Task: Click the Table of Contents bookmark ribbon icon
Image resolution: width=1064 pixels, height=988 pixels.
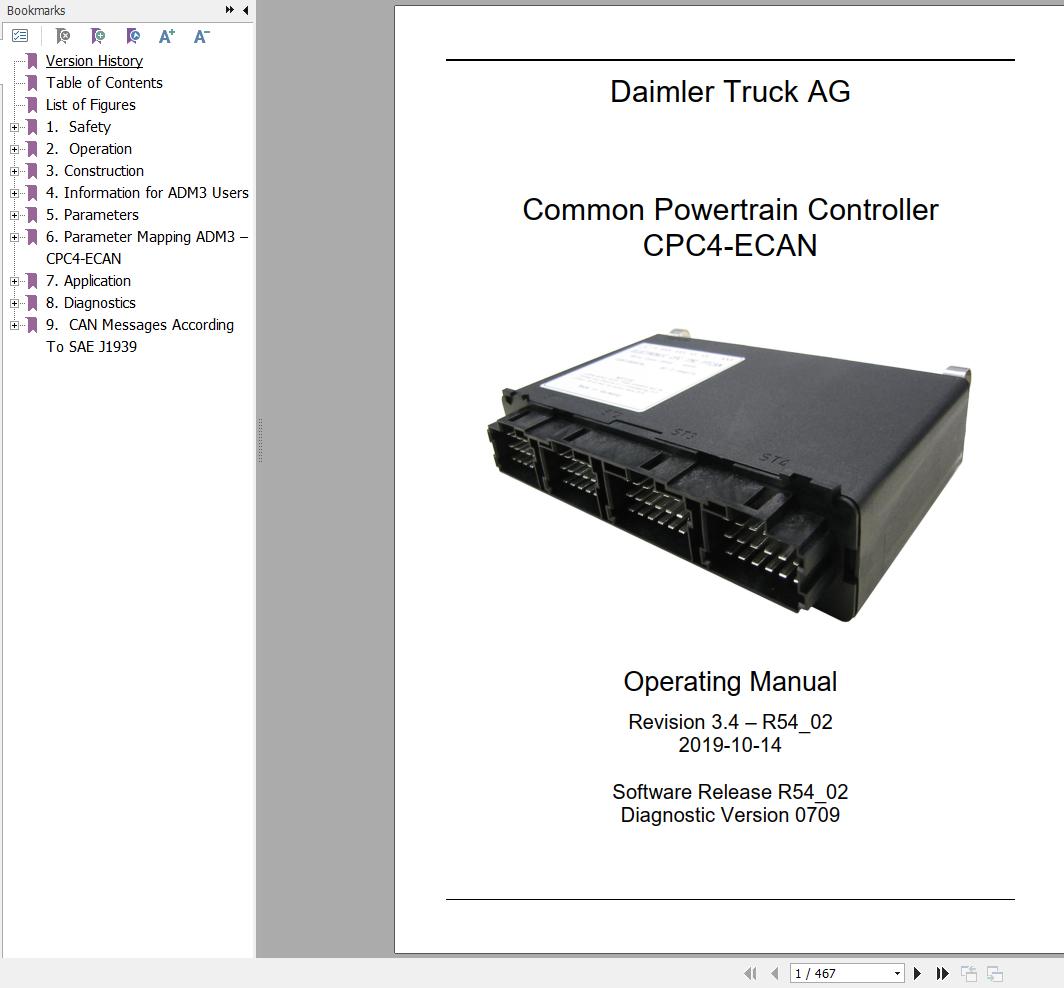Action: (32, 83)
